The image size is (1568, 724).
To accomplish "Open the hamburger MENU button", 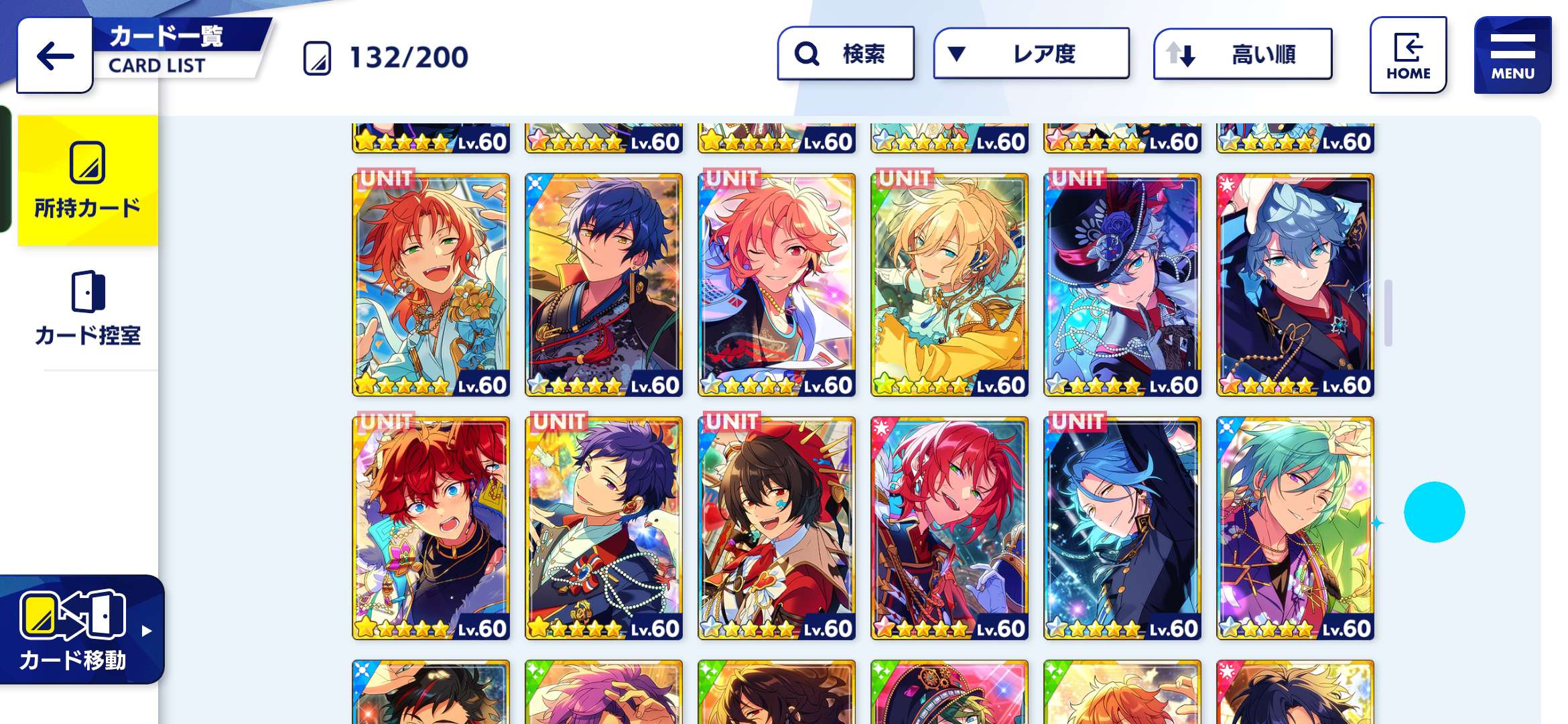I will tap(1512, 55).
